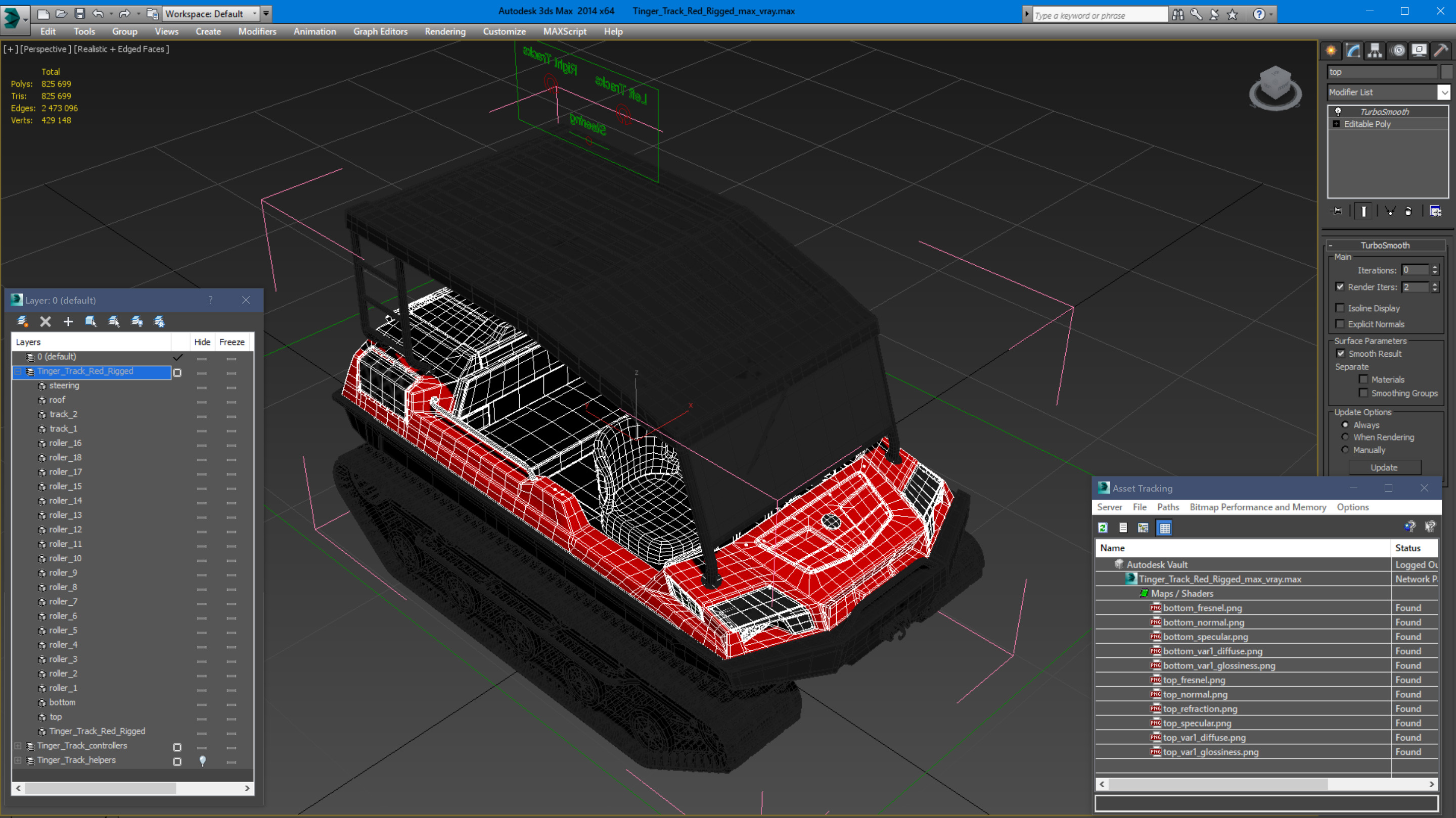Click the Update button in TurboSmooth

tap(1384, 467)
